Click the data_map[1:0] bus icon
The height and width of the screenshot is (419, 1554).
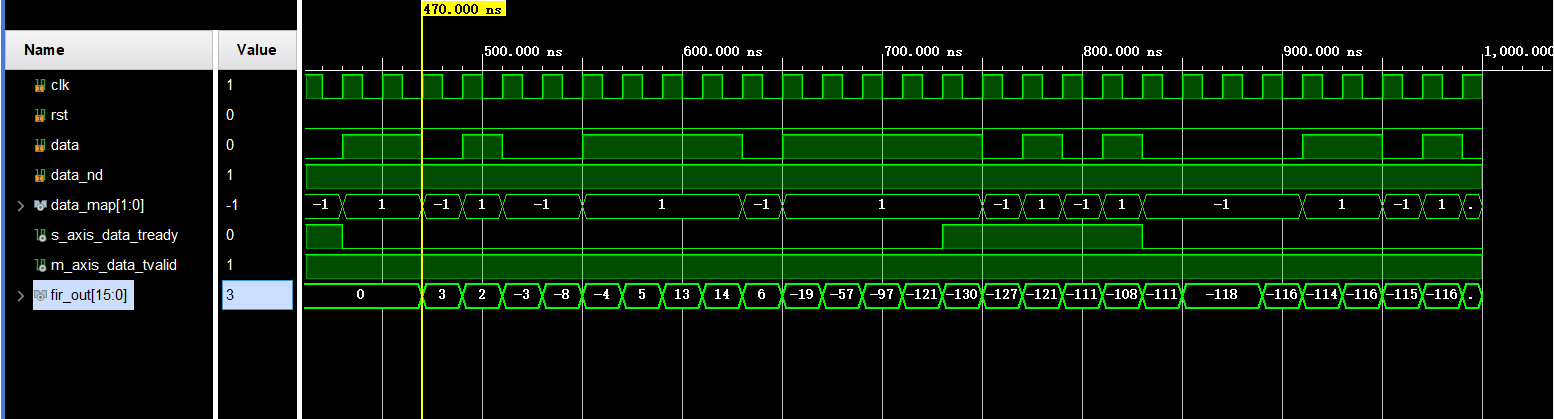click(x=40, y=206)
